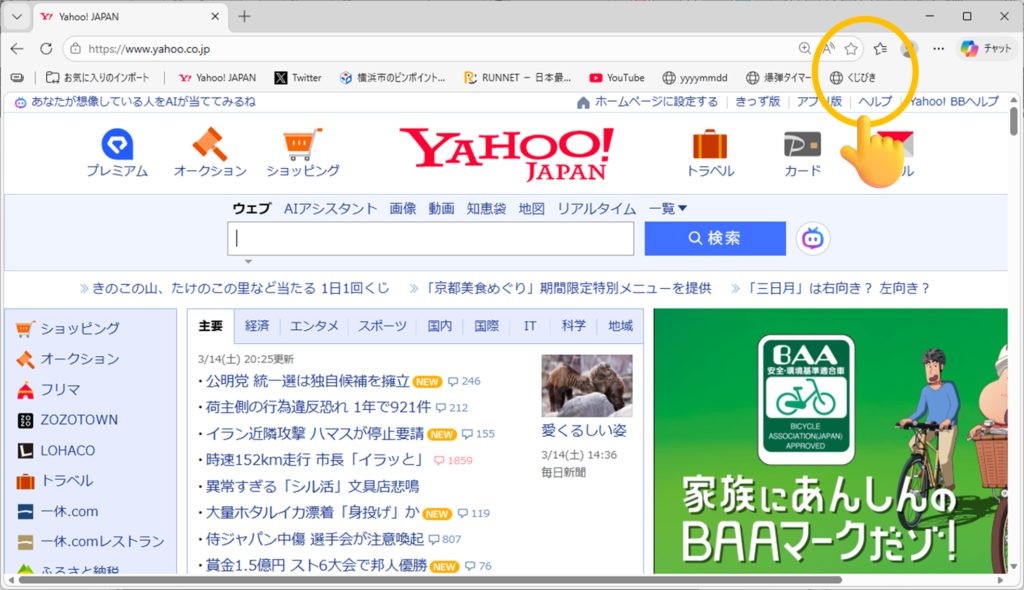Click the AI assistant robot icon
The height and width of the screenshot is (590, 1024).
click(x=813, y=238)
